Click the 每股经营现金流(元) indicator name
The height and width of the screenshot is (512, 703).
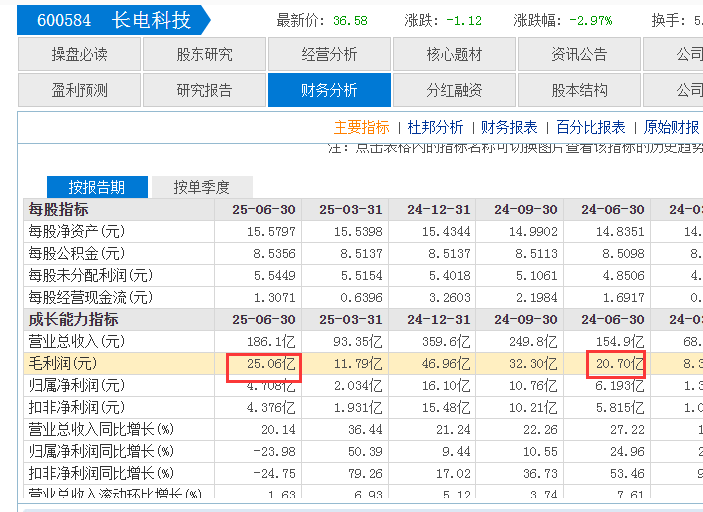click(x=91, y=297)
